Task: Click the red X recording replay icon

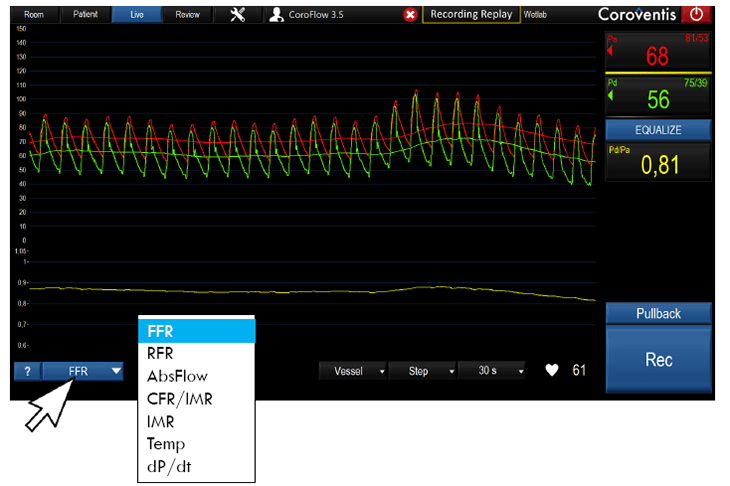Action: tap(411, 15)
